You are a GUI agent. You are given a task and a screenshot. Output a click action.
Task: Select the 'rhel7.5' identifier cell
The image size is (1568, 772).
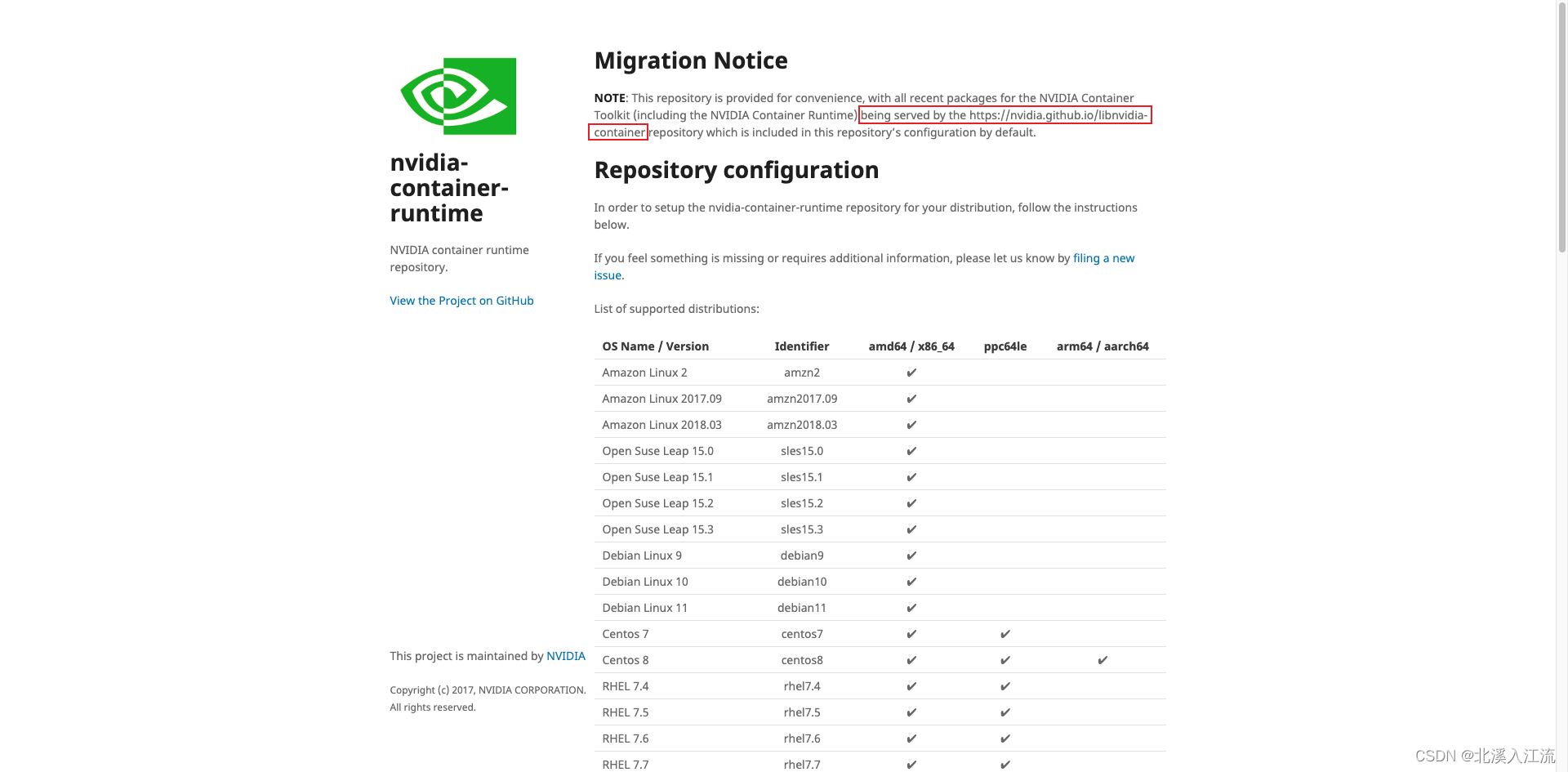[802, 712]
